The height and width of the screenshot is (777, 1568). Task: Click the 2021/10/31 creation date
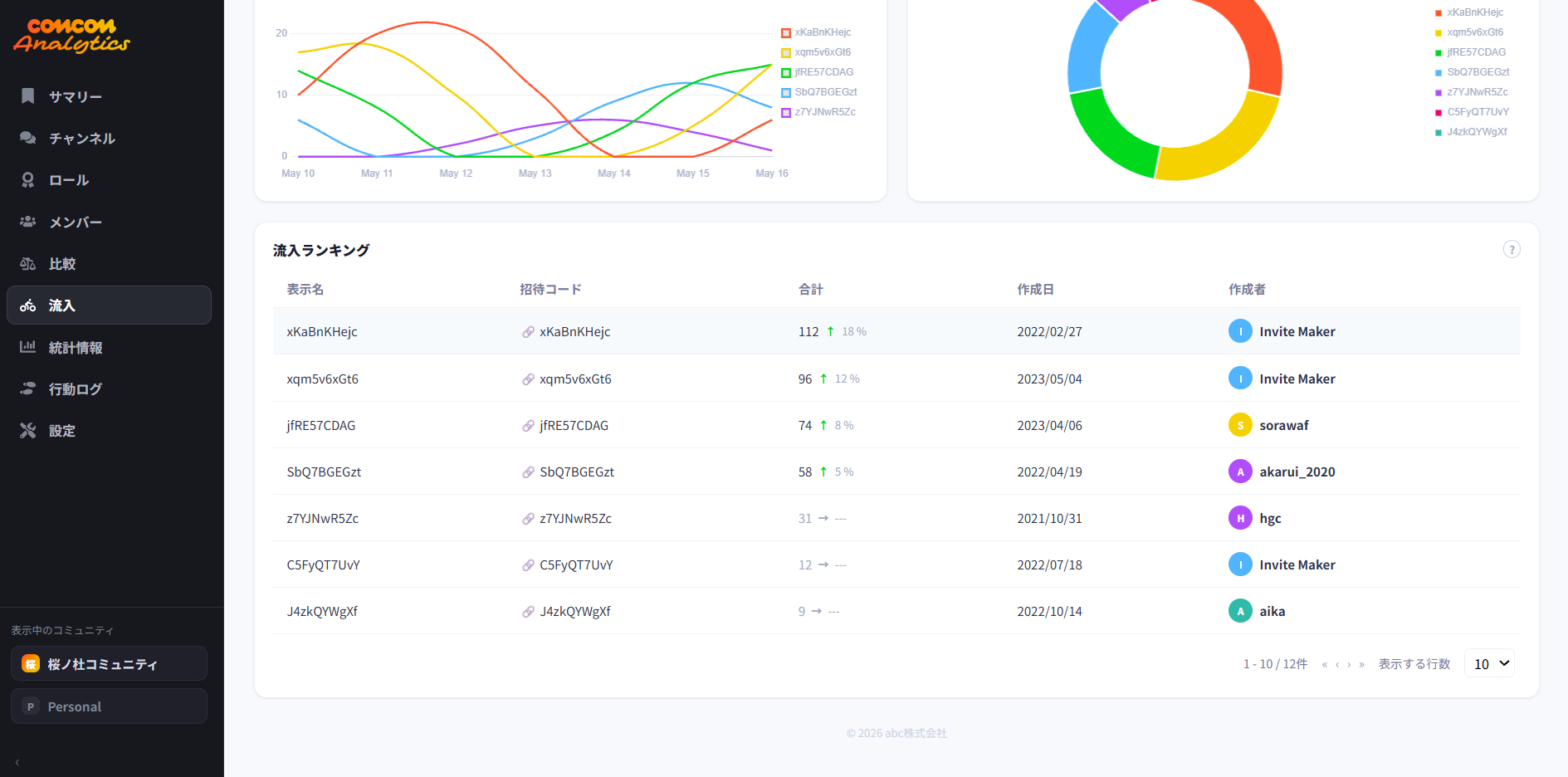pos(1050,519)
